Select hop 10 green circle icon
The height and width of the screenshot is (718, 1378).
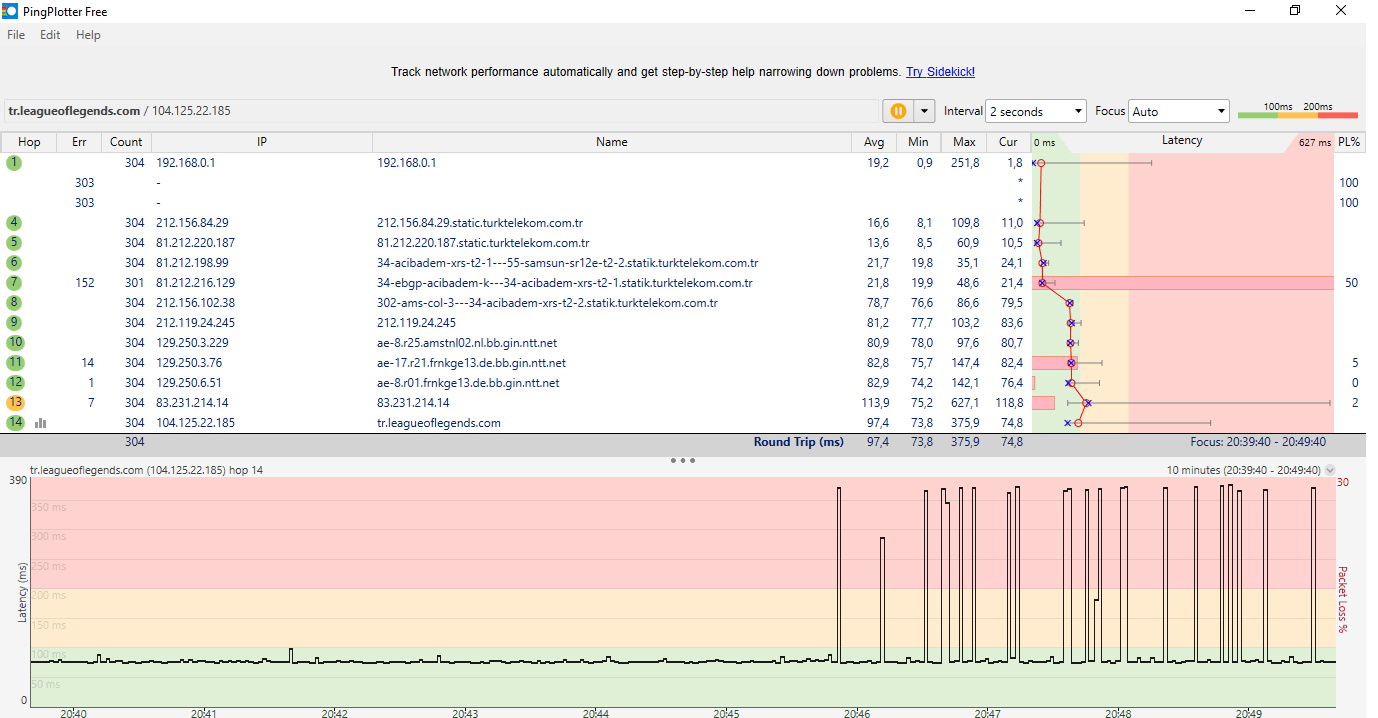[15, 342]
